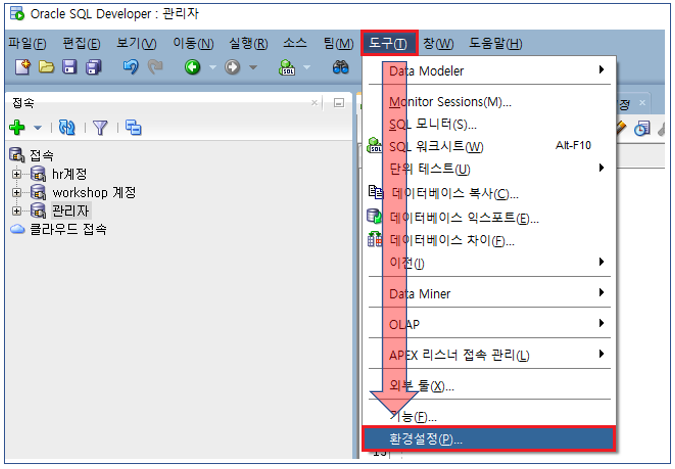This screenshot has height=469, width=675.
Task: Open the 보기(V) menu
Action: coord(136,43)
